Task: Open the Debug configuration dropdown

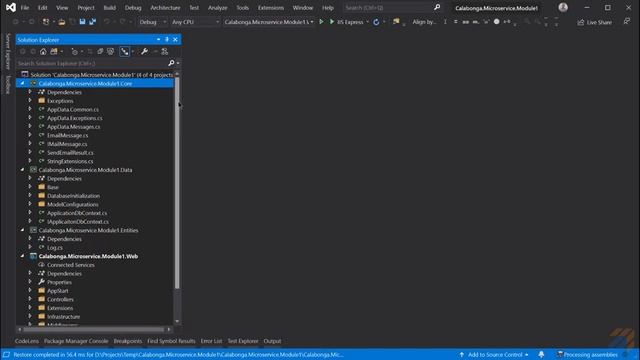Action: 152,22
